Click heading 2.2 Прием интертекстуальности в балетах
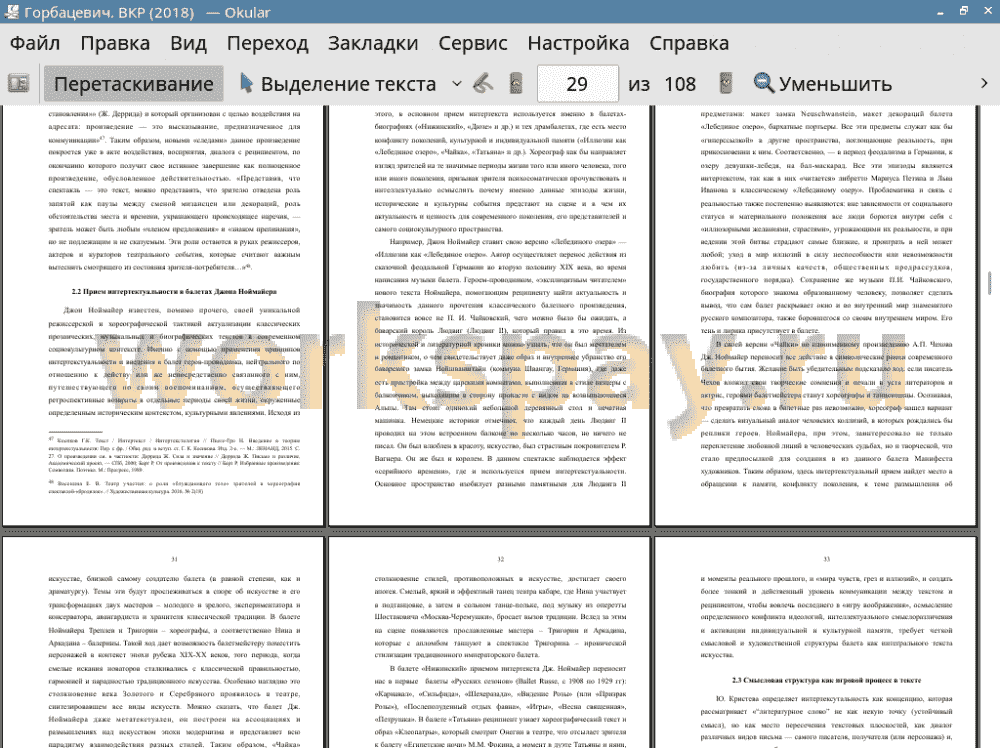 click(173, 291)
